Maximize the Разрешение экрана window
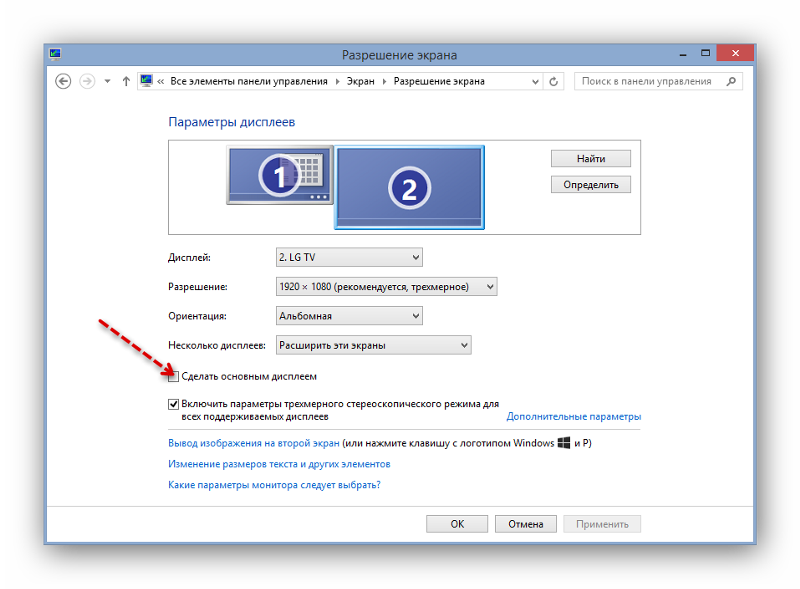Viewport: 800px width, 589px height. click(x=705, y=53)
